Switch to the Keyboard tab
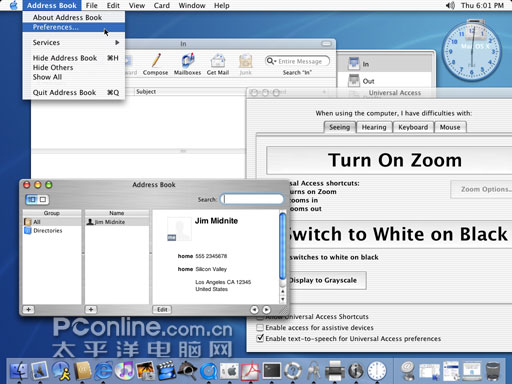This screenshot has width=512, height=384. coord(413,127)
